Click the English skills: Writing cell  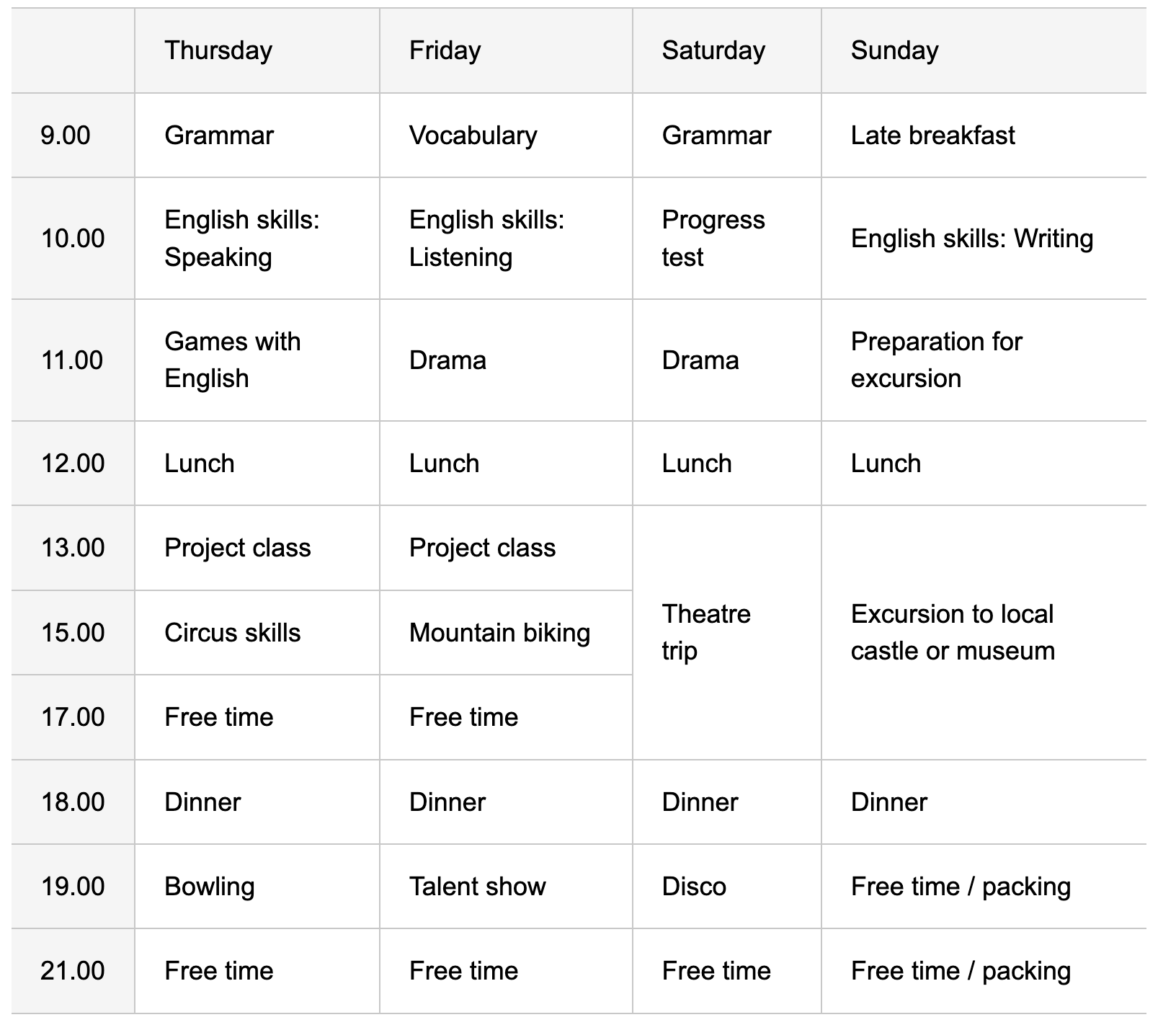coord(971,239)
